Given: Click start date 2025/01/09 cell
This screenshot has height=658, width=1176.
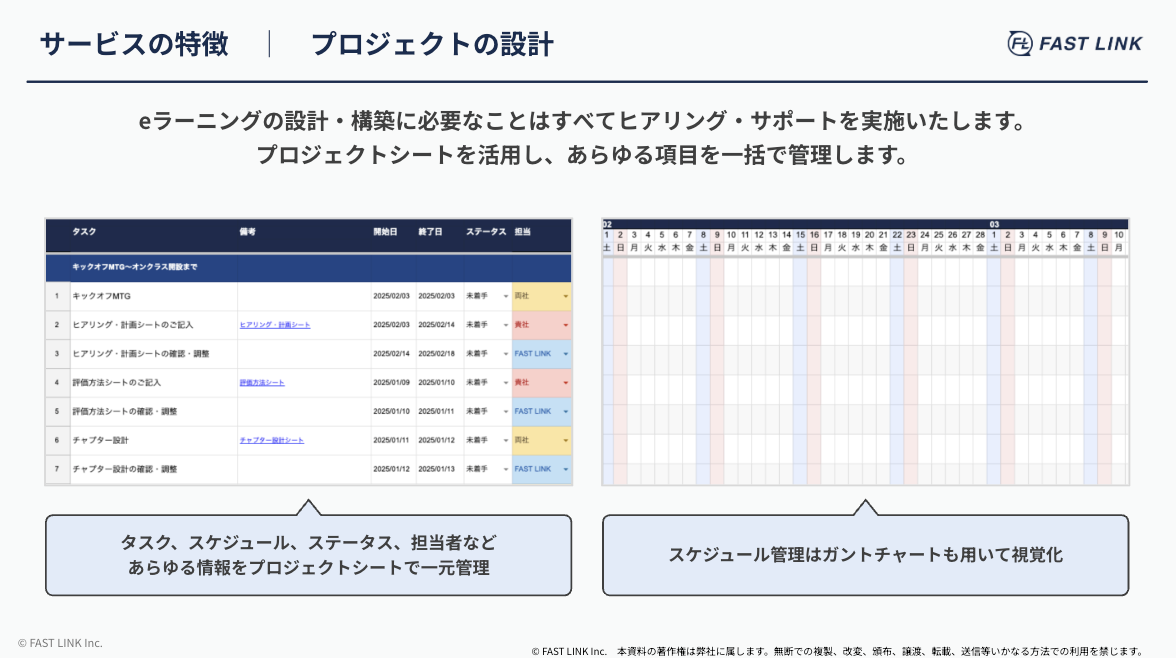Looking at the screenshot, I should (392, 383).
